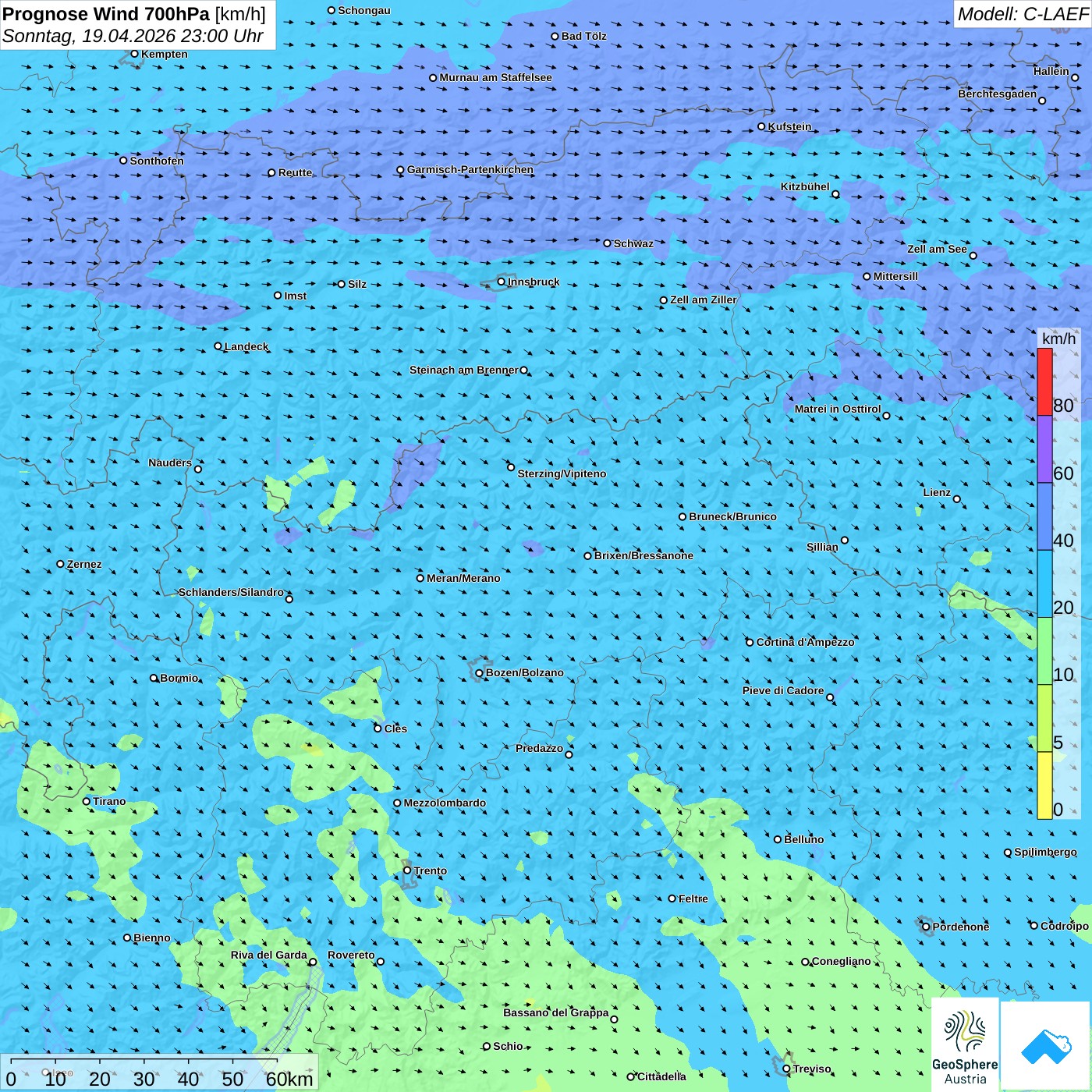This screenshot has height=1092, width=1092.
Task: Click the 60km scale bar label
Action: 289,1079
